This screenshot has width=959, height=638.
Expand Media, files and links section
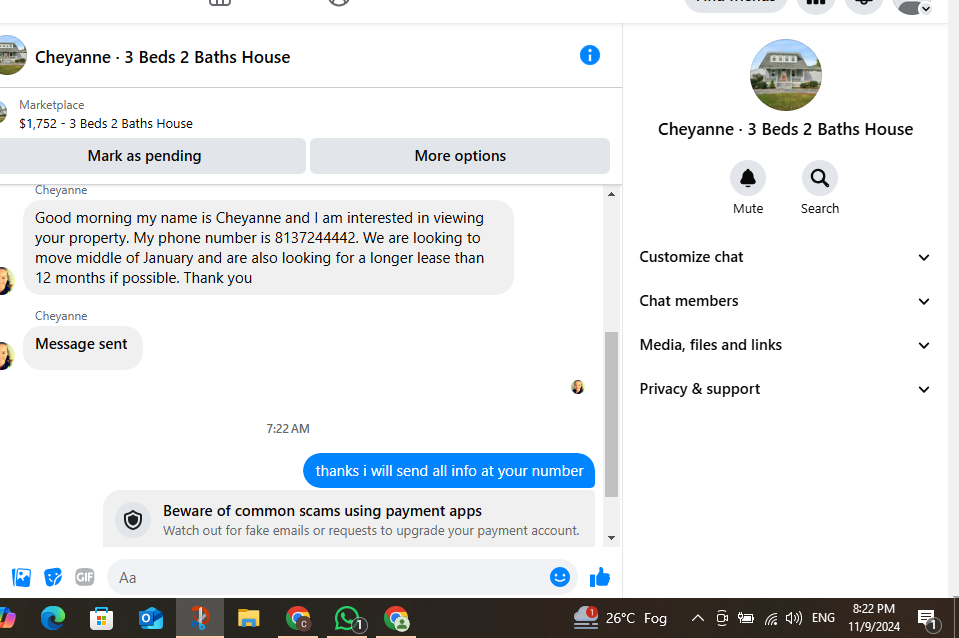(785, 345)
